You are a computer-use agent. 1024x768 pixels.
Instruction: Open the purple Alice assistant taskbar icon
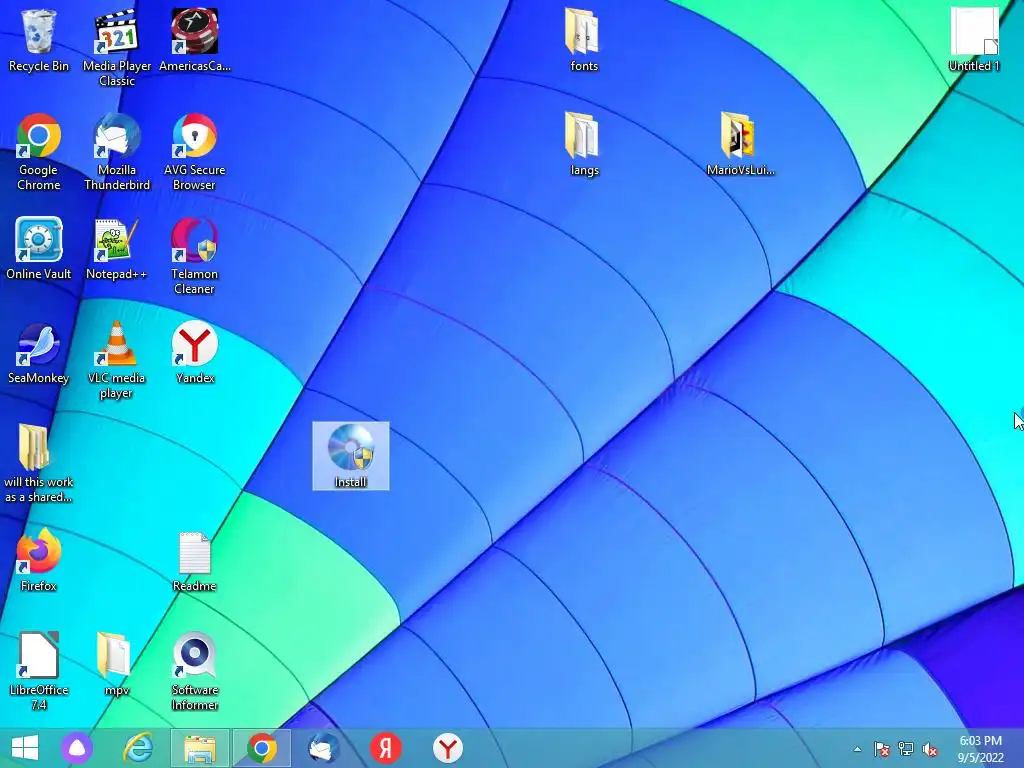(x=77, y=748)
